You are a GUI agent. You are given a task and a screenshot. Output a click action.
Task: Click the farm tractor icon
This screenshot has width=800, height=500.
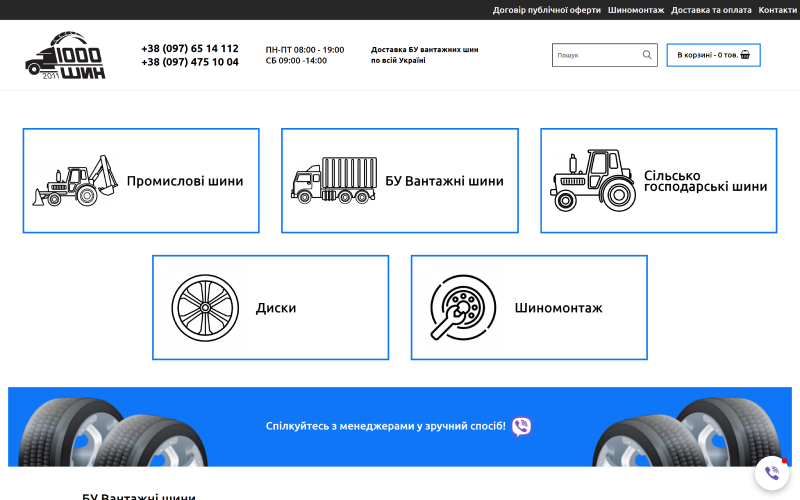[593, 181]
